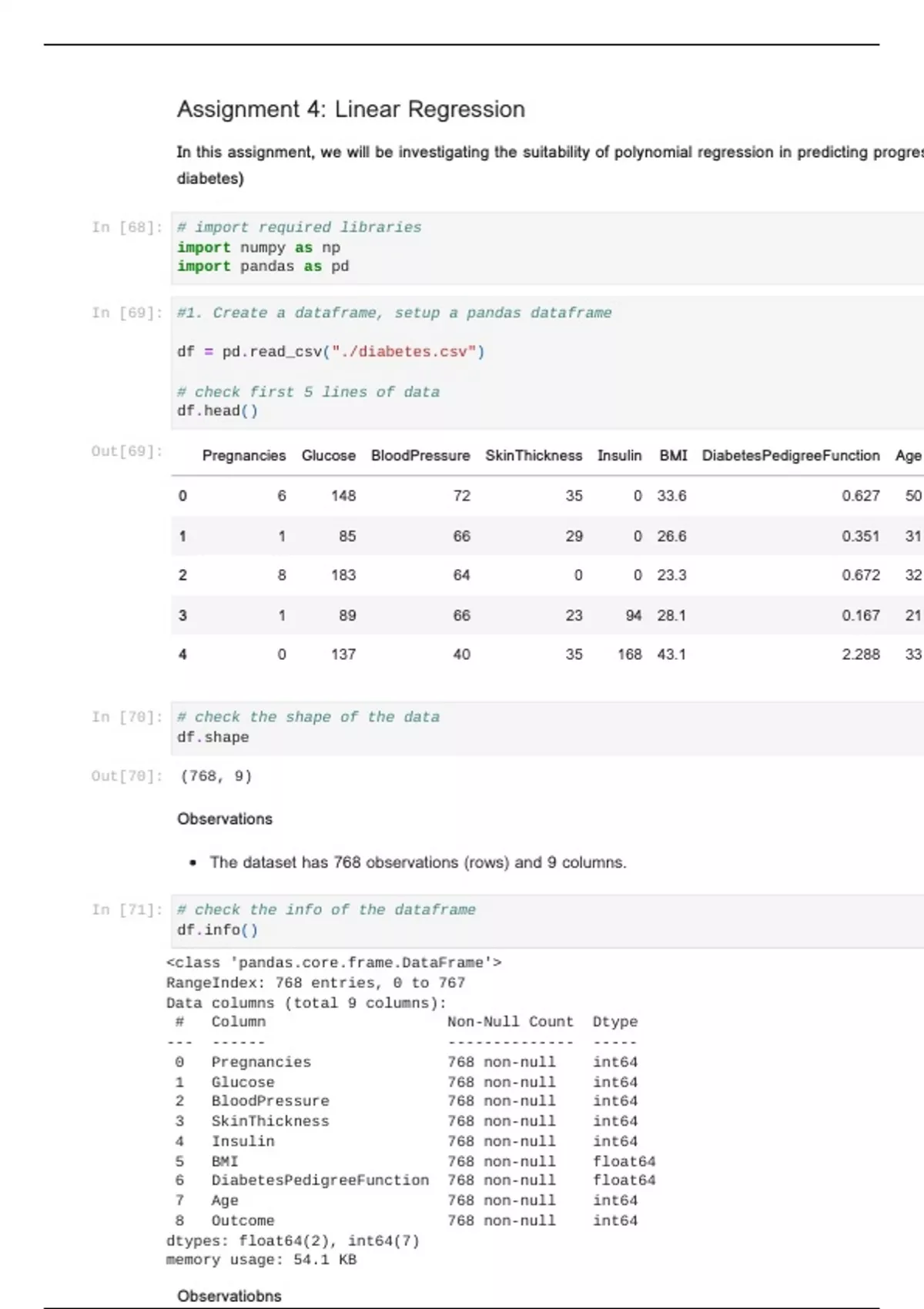Viewport: 924px width, 1309px height.
Task: Select the DiabetesPedigreeFunction column header
Action: [x=790, y=456]
